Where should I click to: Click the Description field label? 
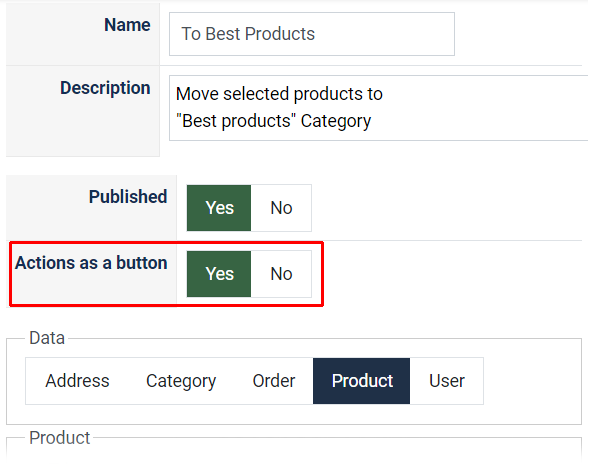click(x=105, y=88)
